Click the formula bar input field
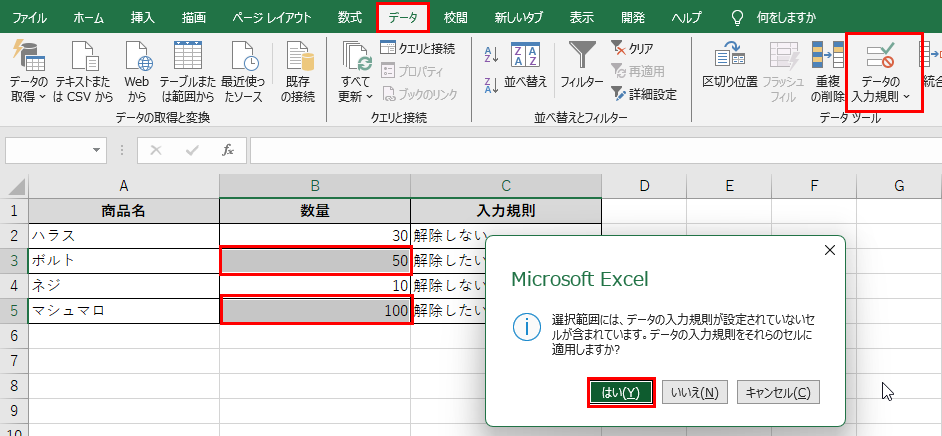 pyautogui.click(x=590, y=150)
